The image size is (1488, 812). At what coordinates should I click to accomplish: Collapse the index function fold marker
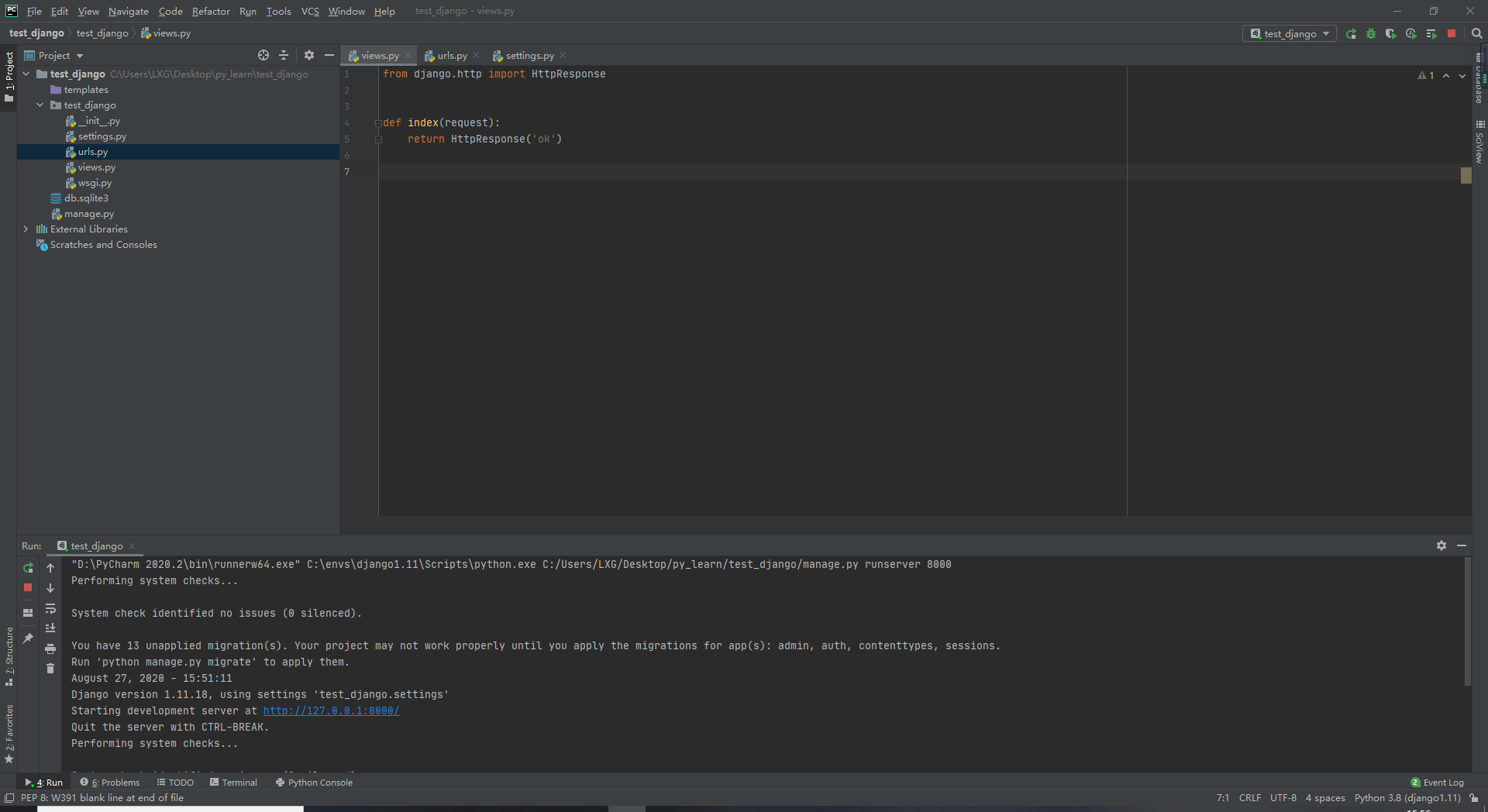coord(378,122)
